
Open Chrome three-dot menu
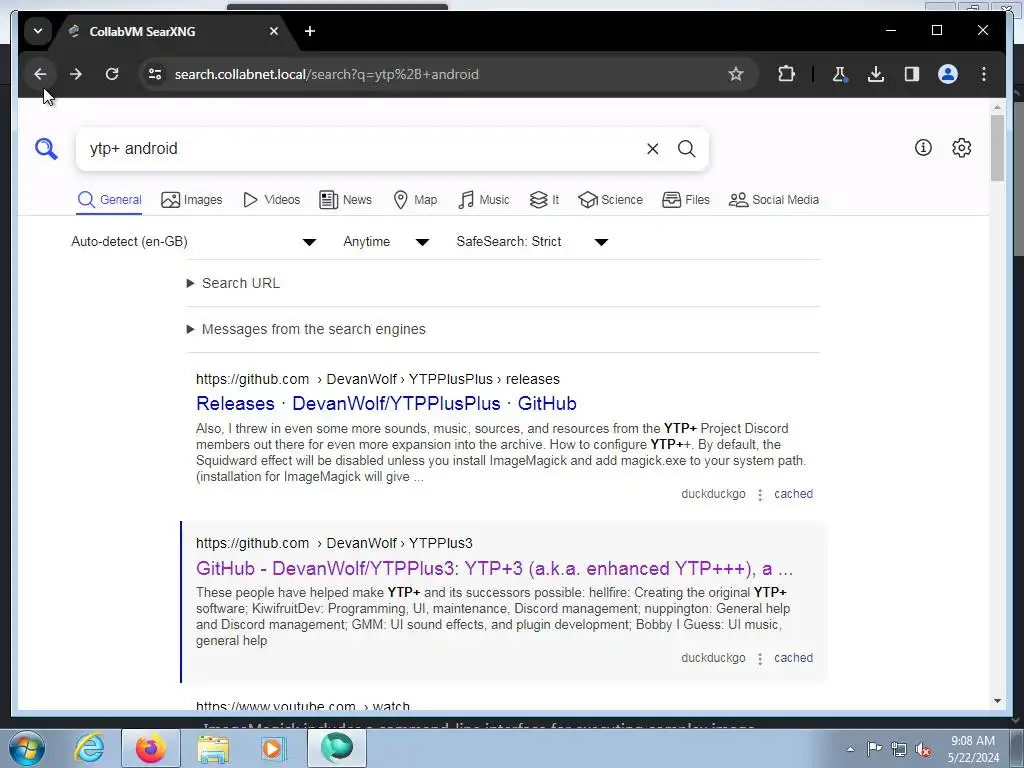click(984, 74)
